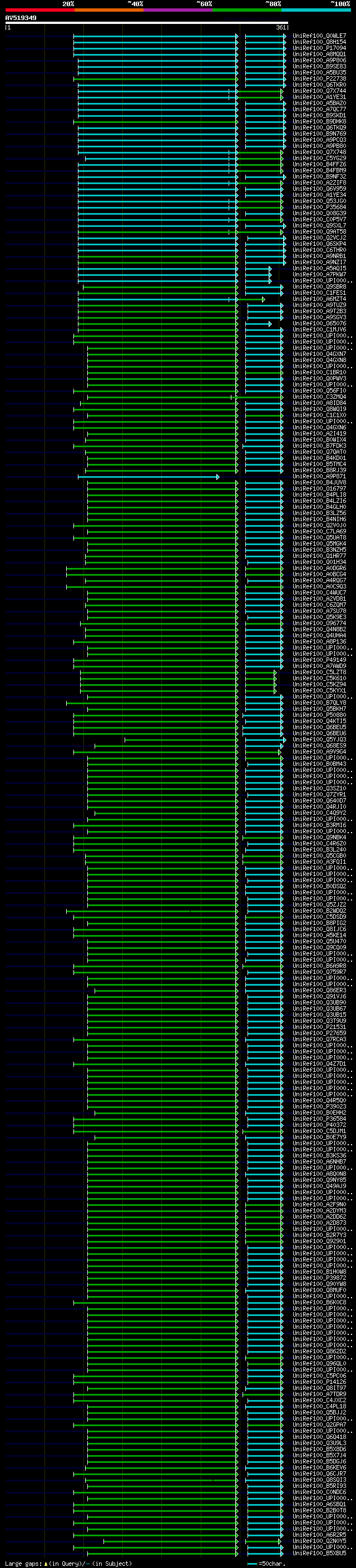Screen dimensions: 356x1568
Task: Open hit UniRef100_Q8H154
Action: tap(319, 42)
